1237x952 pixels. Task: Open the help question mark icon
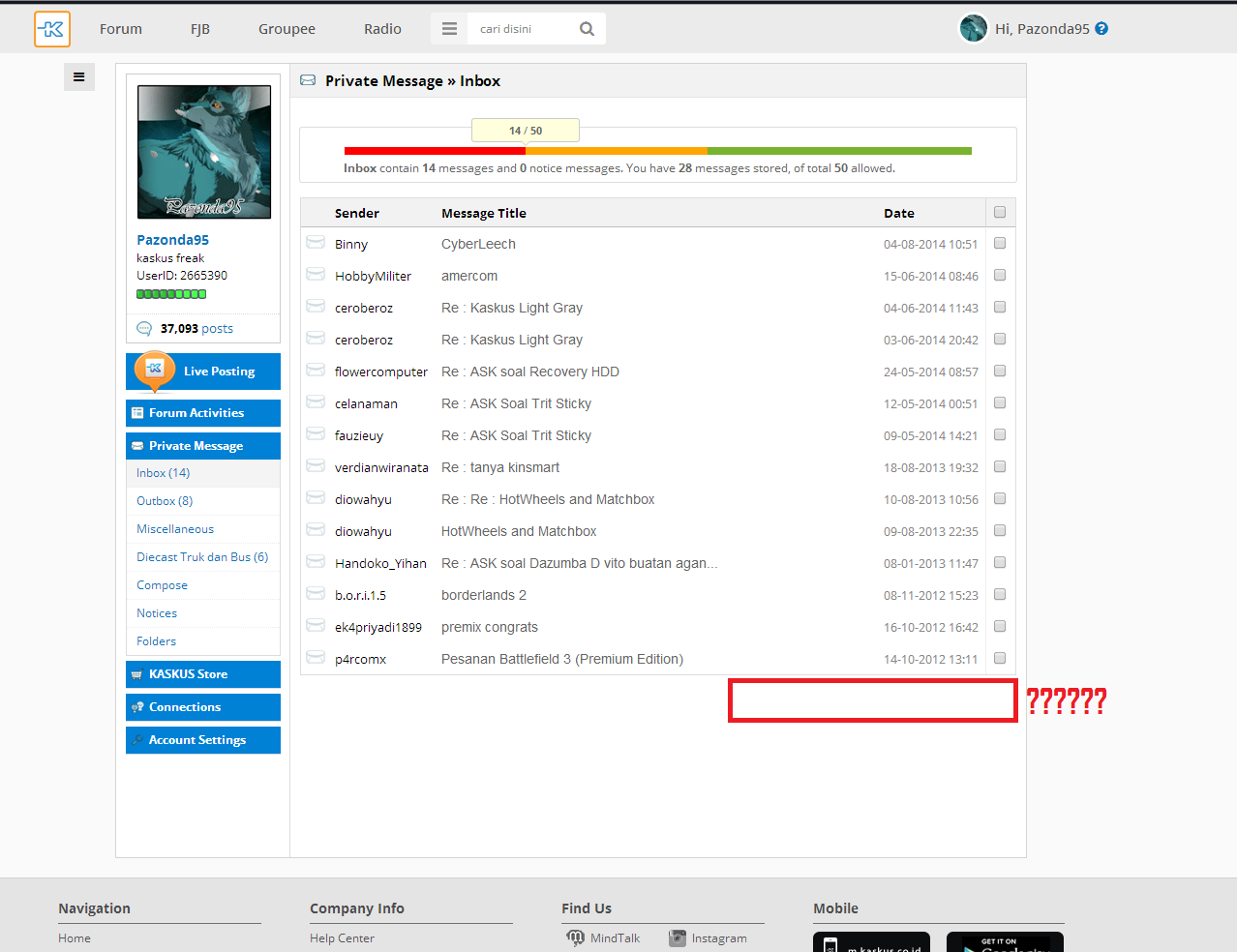(1101, 29)
